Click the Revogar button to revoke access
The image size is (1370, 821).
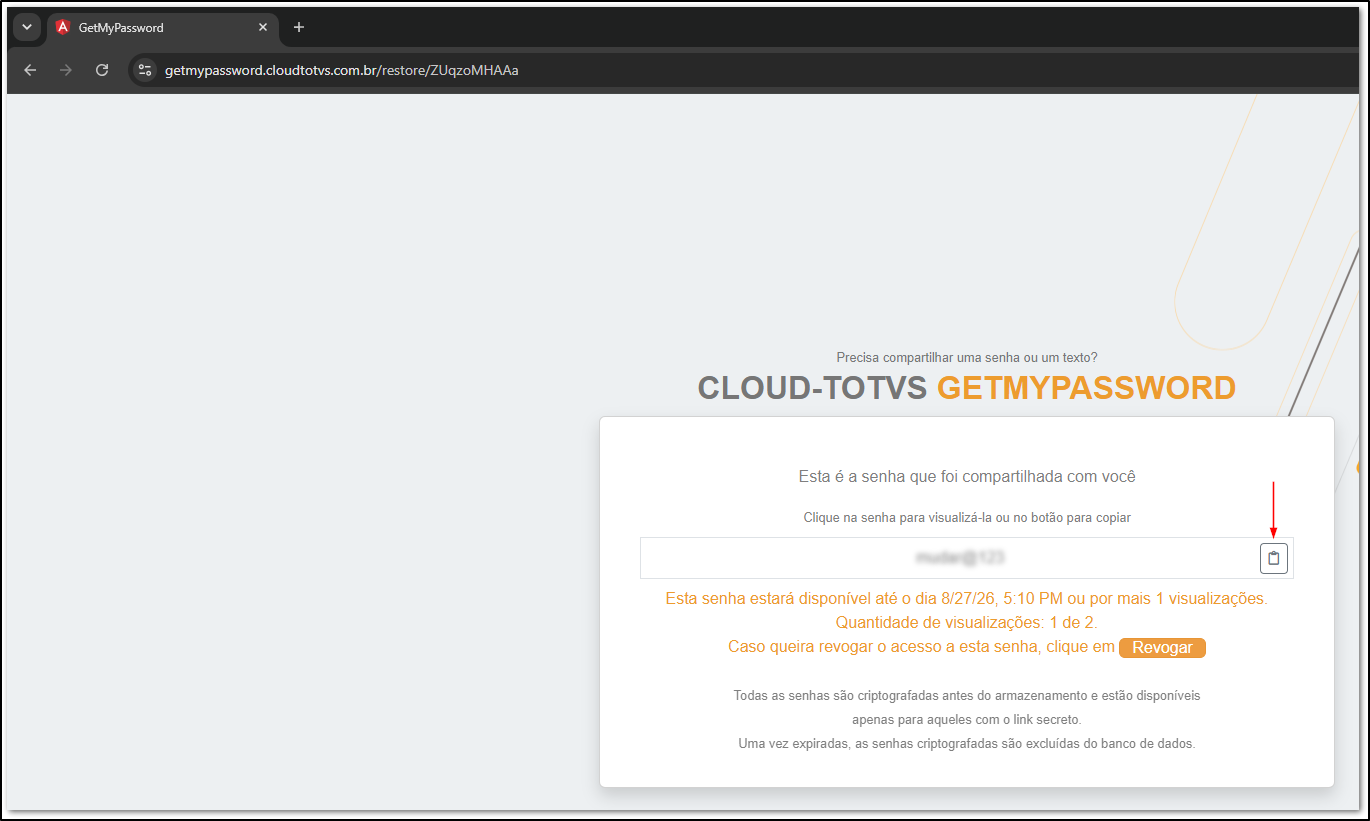pyautogui.click(x=1162, y=648)
